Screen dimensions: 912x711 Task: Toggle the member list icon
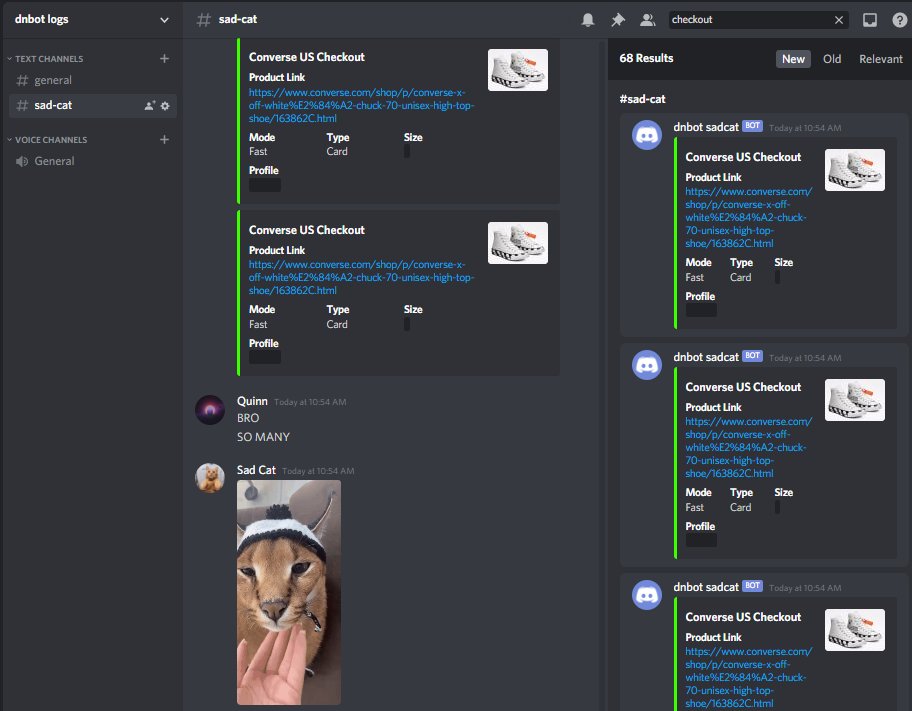coord(647,20)
